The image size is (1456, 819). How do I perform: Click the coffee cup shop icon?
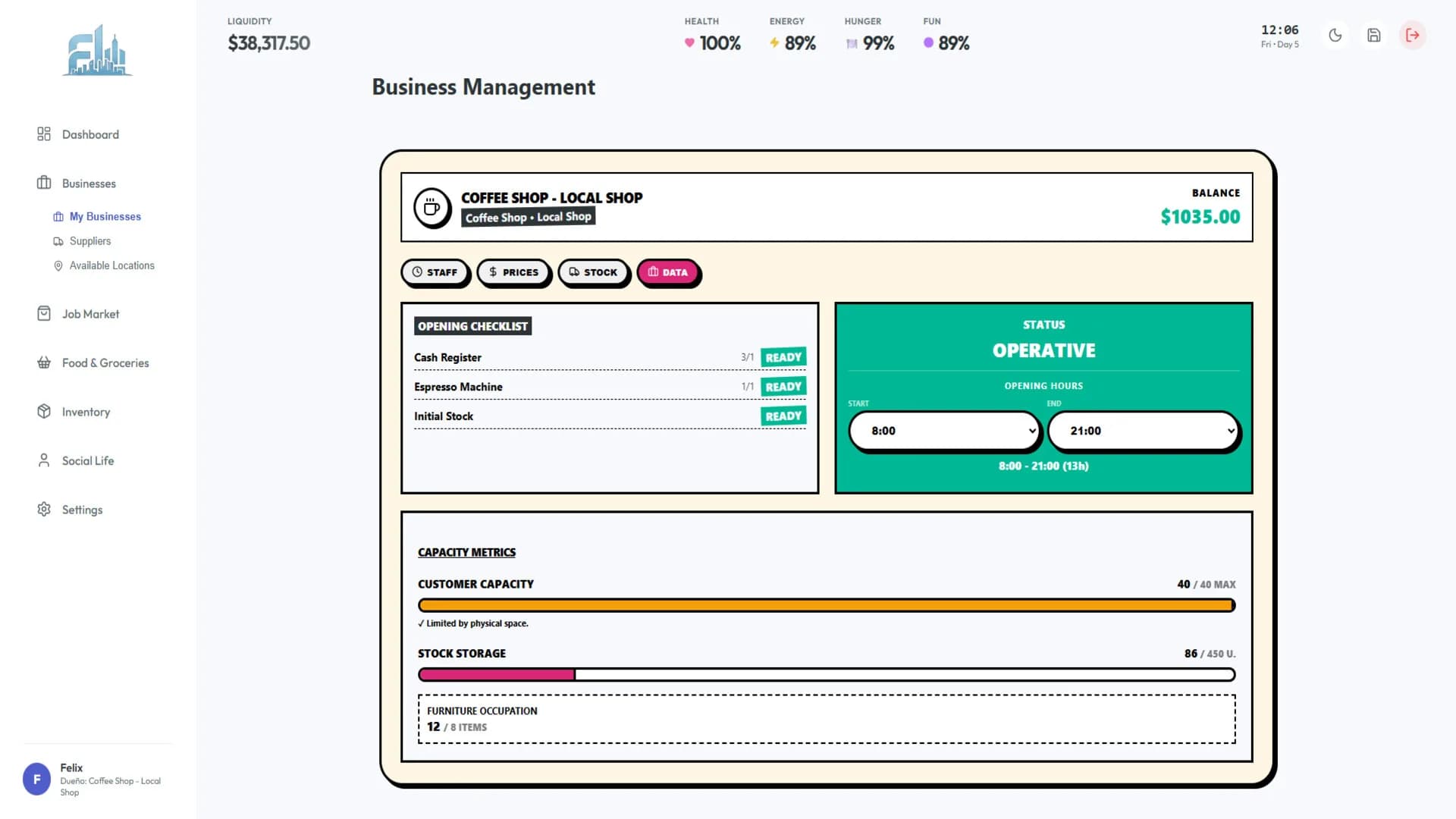click(432, 207)
